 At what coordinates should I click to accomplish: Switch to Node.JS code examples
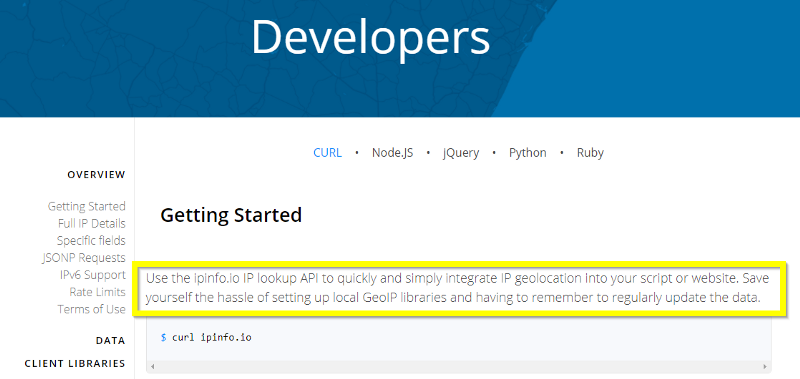point(392,153)
